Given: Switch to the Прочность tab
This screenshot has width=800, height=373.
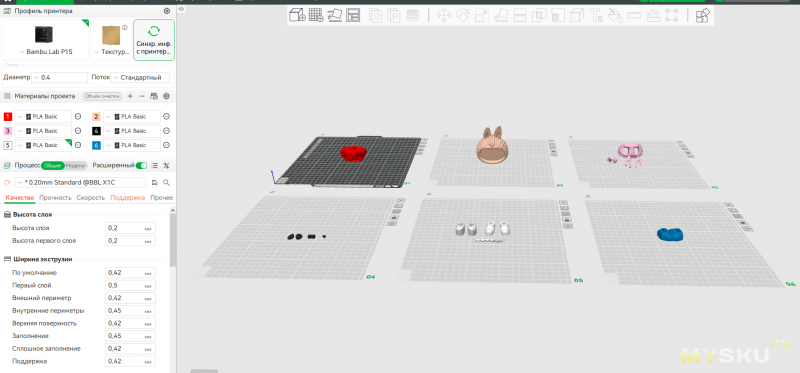Looking at the screenshot, I should pyautogui.click(x=55, y=197).
